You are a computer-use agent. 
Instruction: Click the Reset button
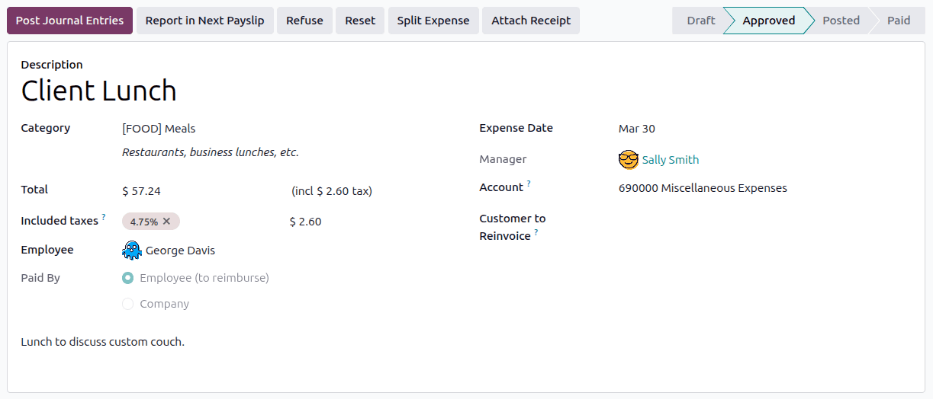(x=360, y=20)
